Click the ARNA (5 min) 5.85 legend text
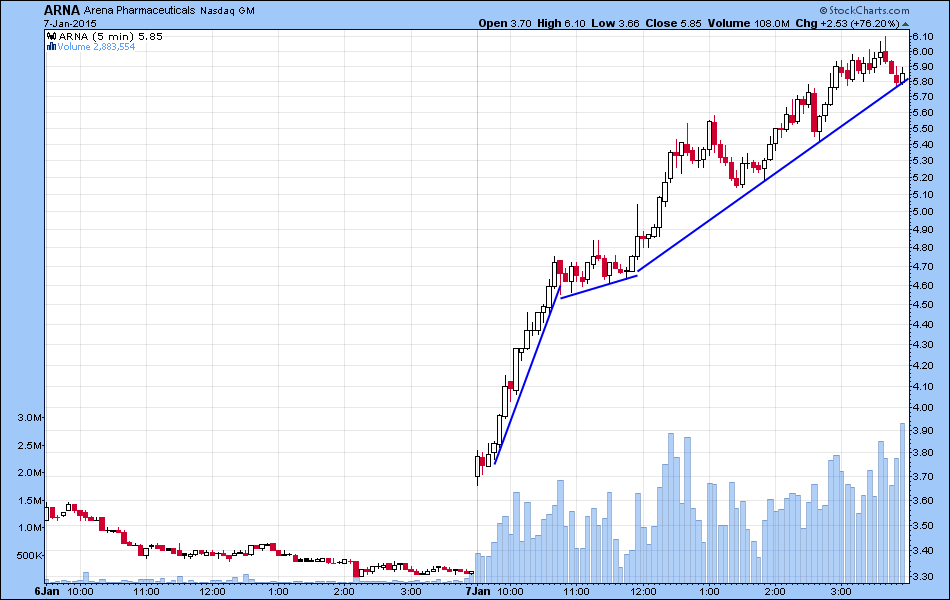950x600 pixels. pyautogui.click(x=110, y=36)
